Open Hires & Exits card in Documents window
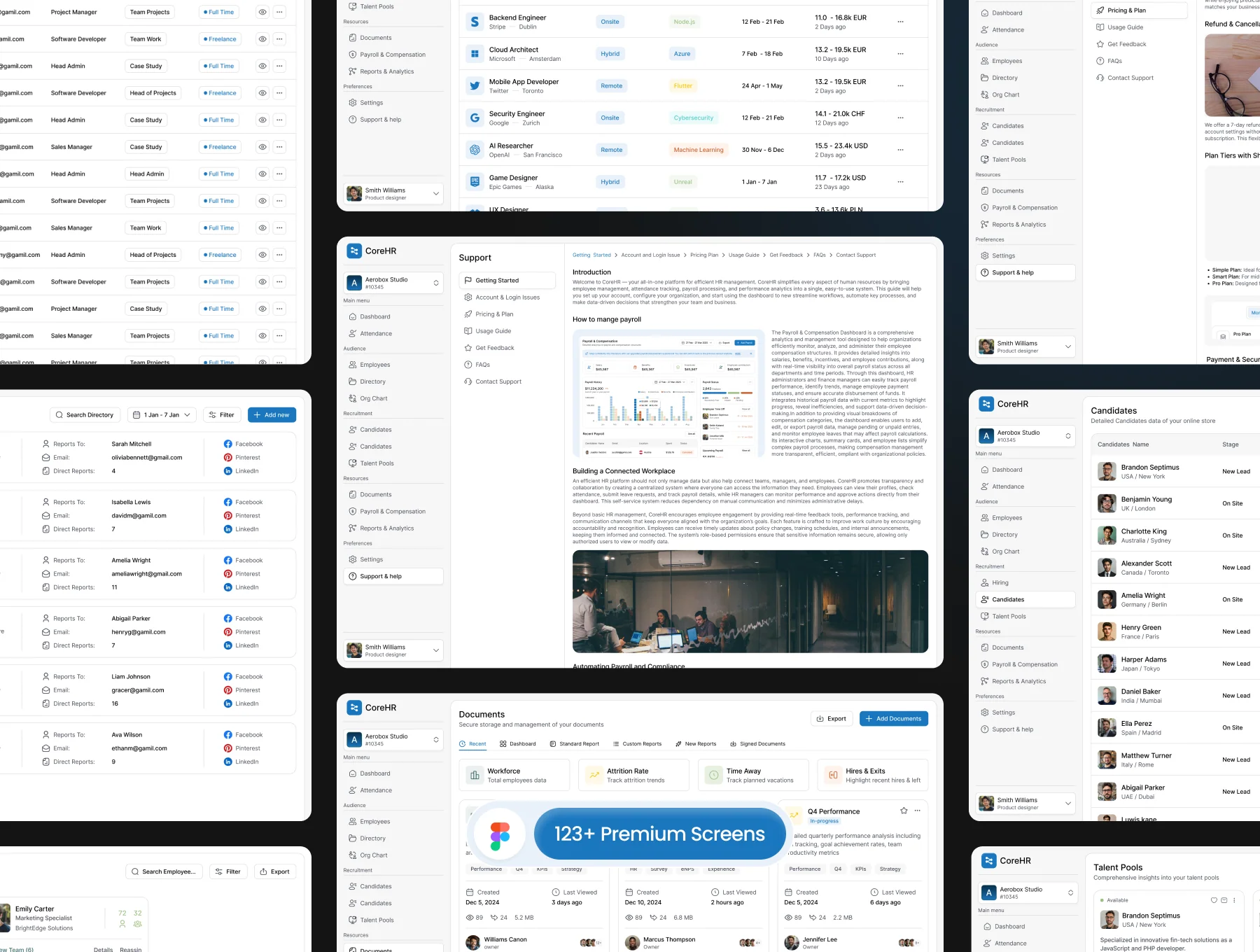 pyautogui.click(x=872, y=775)
